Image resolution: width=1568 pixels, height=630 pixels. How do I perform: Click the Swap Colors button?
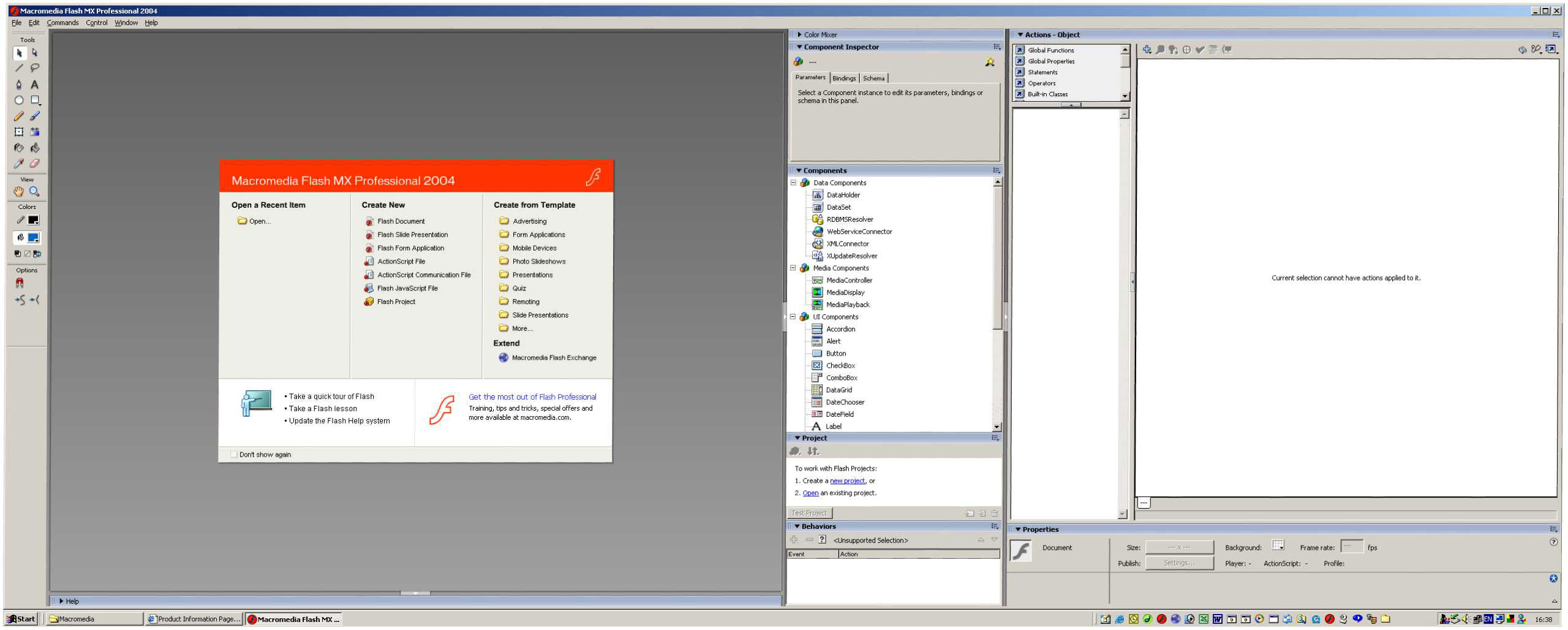(37, 254)
